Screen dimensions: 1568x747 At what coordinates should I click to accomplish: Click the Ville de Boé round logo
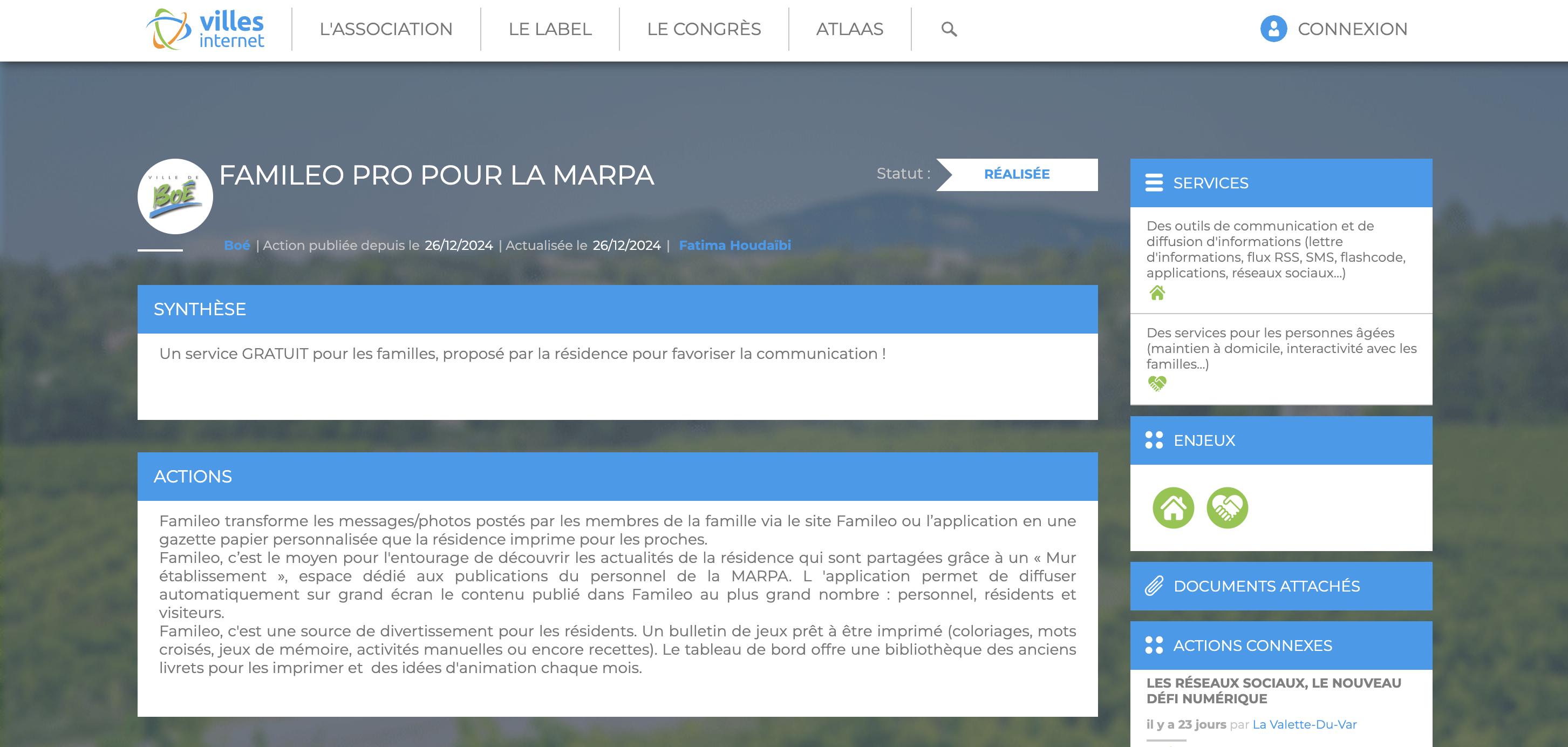coord(175,196)
